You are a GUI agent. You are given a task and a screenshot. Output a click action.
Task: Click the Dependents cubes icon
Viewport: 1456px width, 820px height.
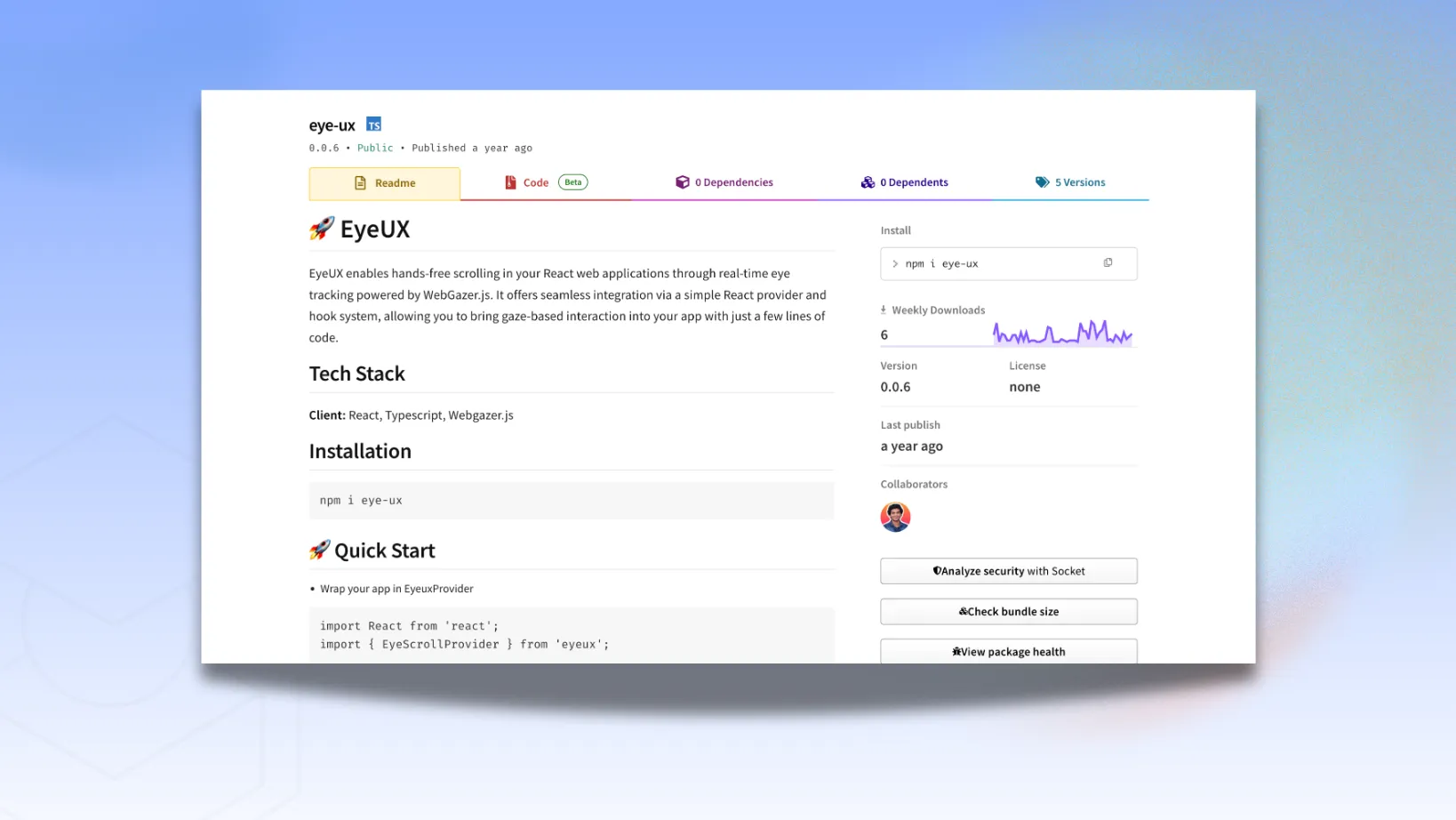point(868,182)
